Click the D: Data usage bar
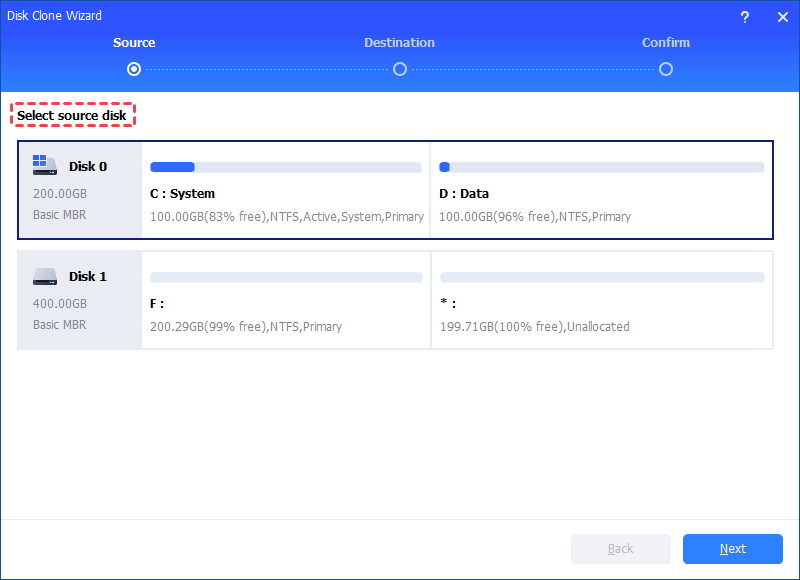 [x=600, y=167]
